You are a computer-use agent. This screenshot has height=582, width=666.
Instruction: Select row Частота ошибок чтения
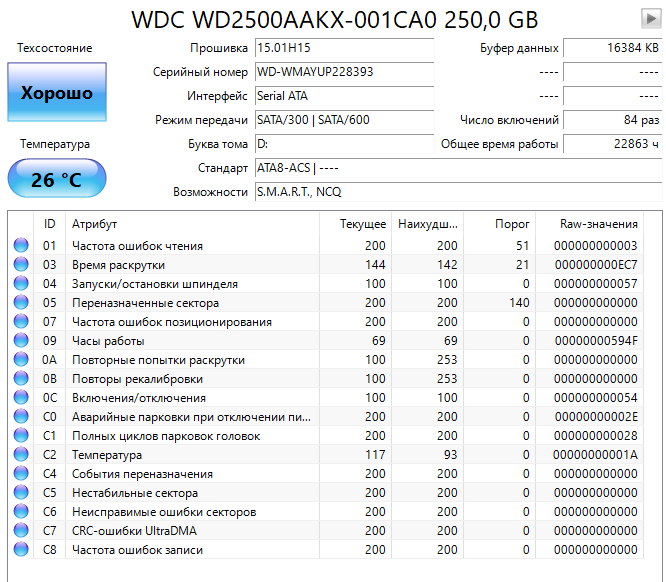[x=325, y=245]
